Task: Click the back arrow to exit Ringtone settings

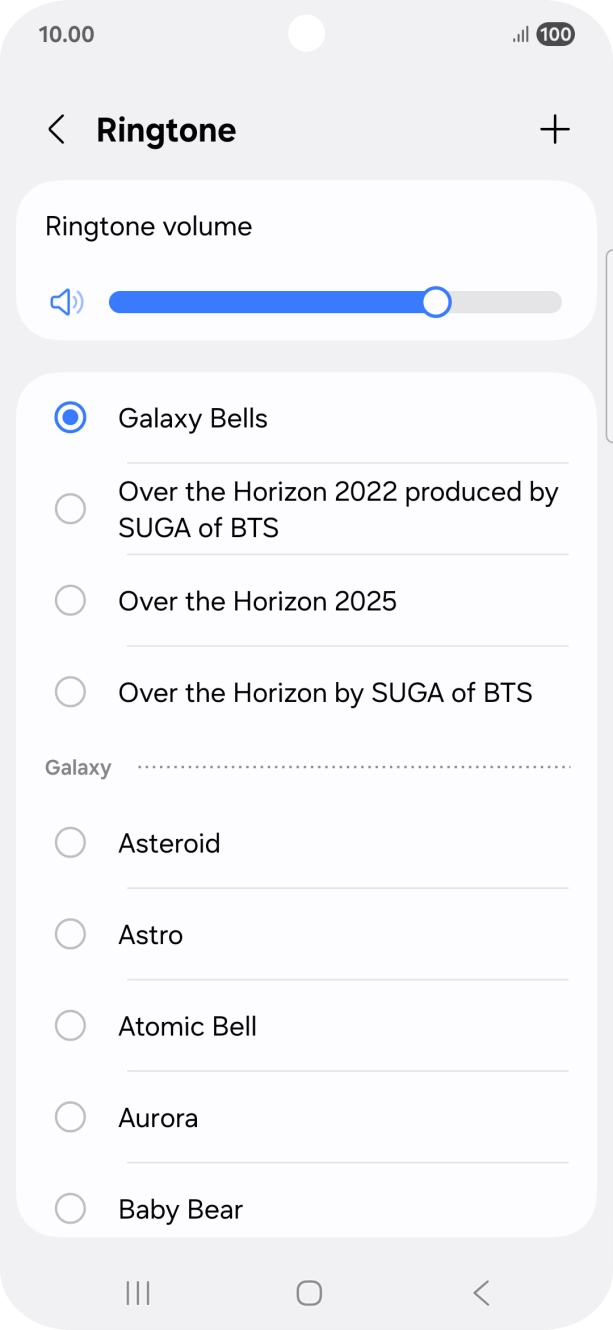Action: 57,129
